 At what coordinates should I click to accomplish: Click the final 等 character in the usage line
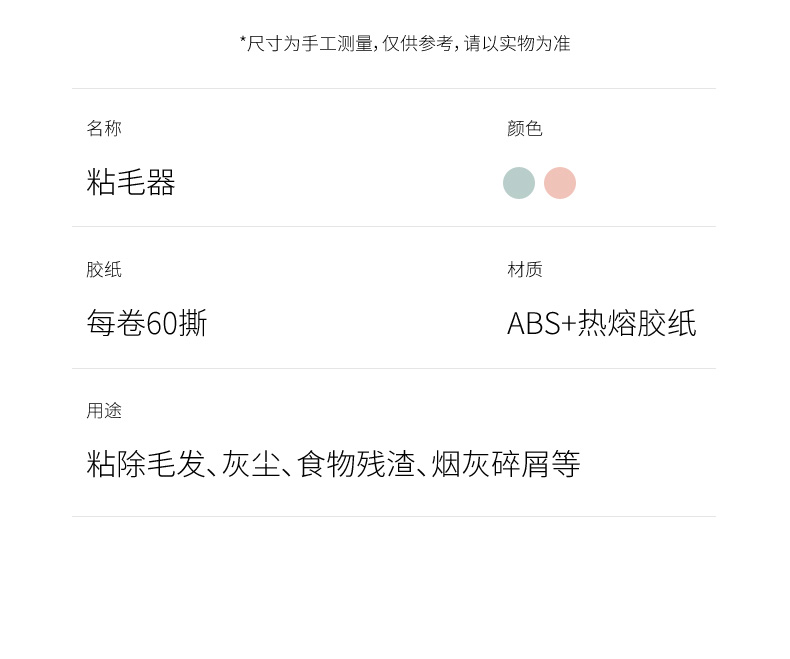point(566,464)
